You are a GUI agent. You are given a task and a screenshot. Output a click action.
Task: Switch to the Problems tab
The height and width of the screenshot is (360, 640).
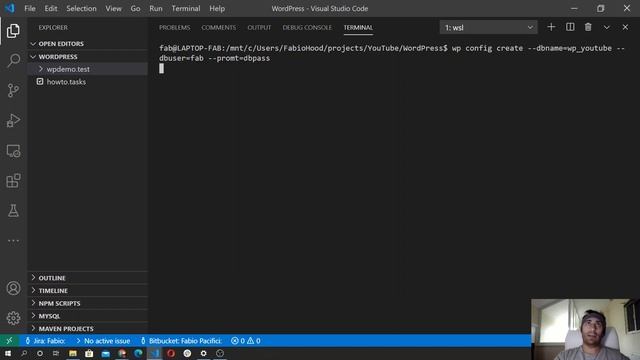point(174,27)
